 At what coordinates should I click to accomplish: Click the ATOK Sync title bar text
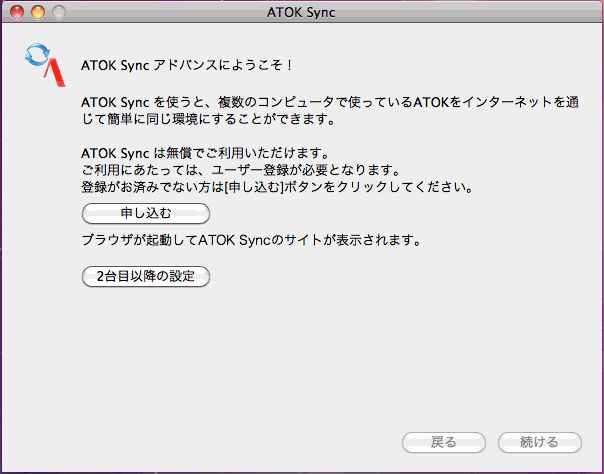[301, 12]
